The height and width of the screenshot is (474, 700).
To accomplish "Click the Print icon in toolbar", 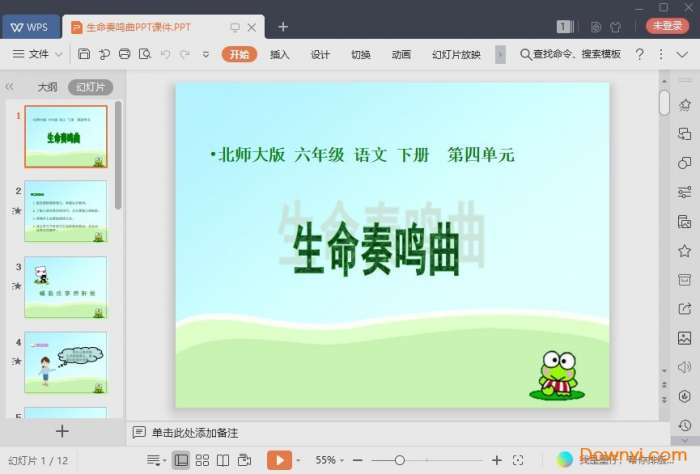I will 125,54.
